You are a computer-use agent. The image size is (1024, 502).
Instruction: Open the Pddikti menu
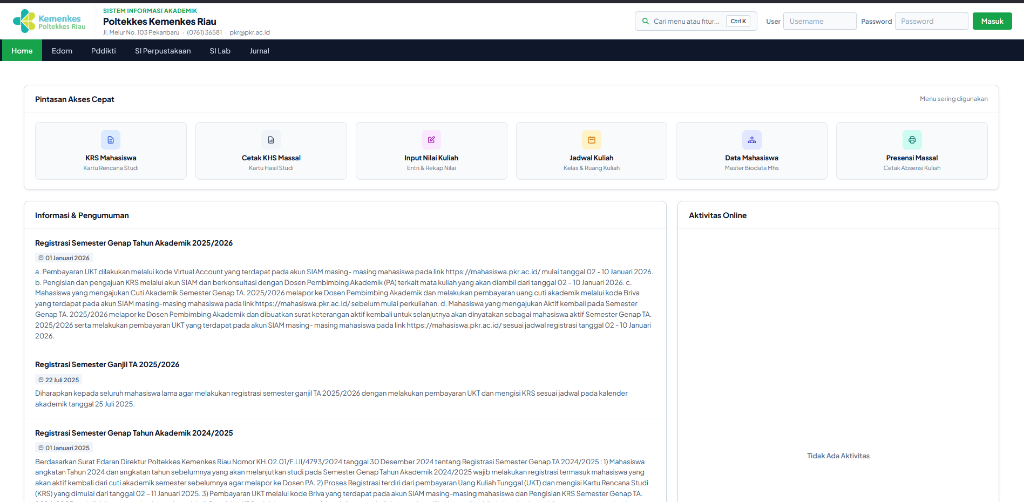point(104,51)
